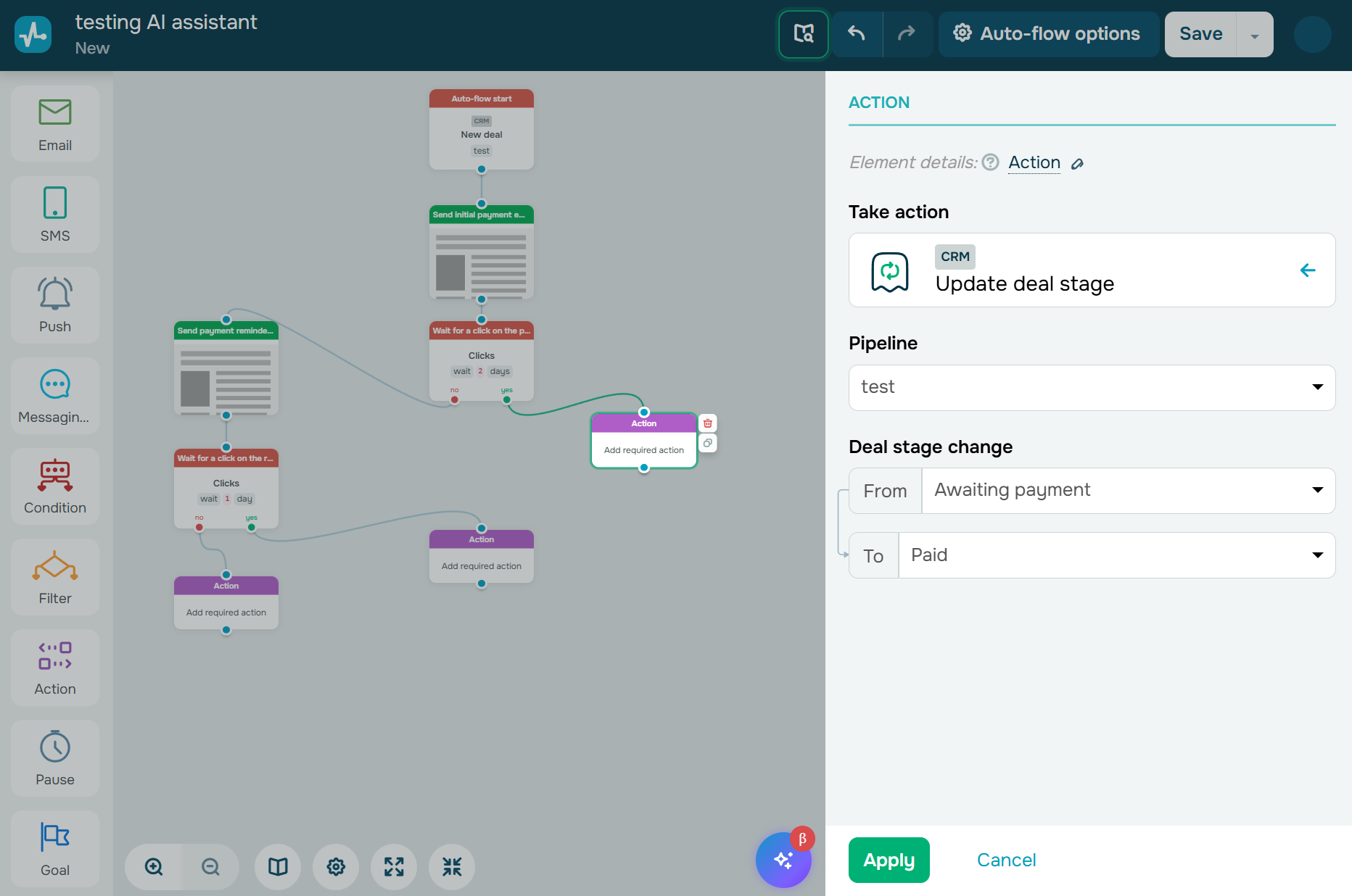The width and height of the screenshot is (1352, 896).
Task: Cancel the action editing
Action: click(1006, 860)
